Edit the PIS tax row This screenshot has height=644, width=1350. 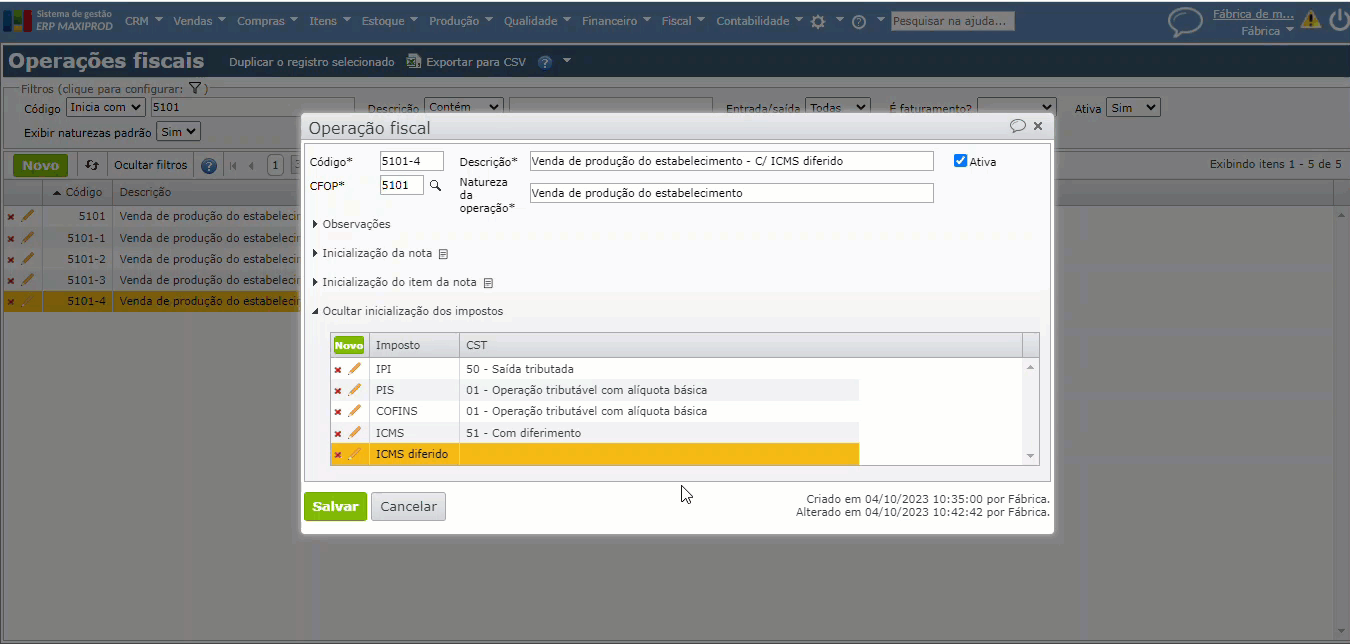[354, 390]
